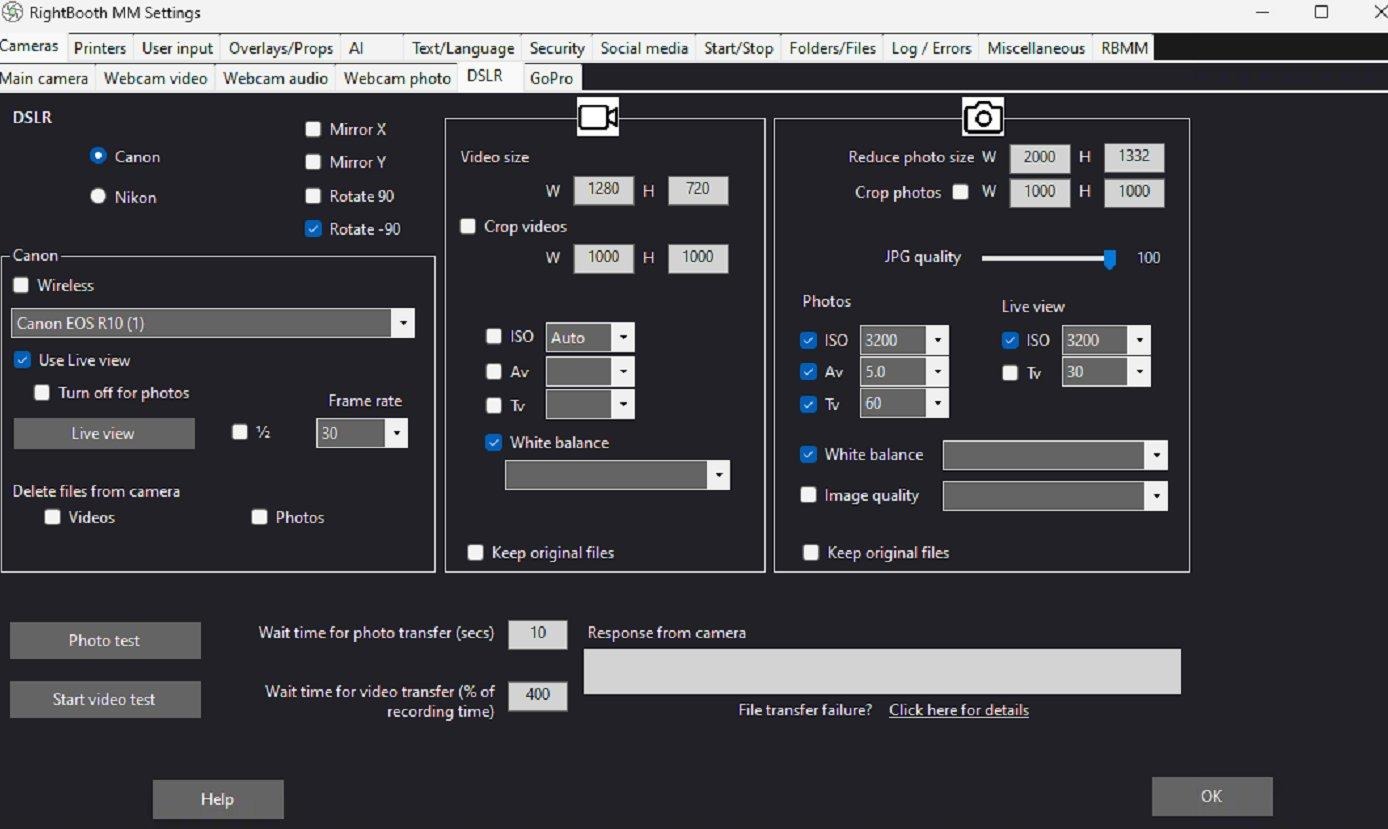Enable the Wireless checkbox
Image resolution: width=1388 pixels, height=829 pixels.
pyautogui.click(x=21, y=285)
